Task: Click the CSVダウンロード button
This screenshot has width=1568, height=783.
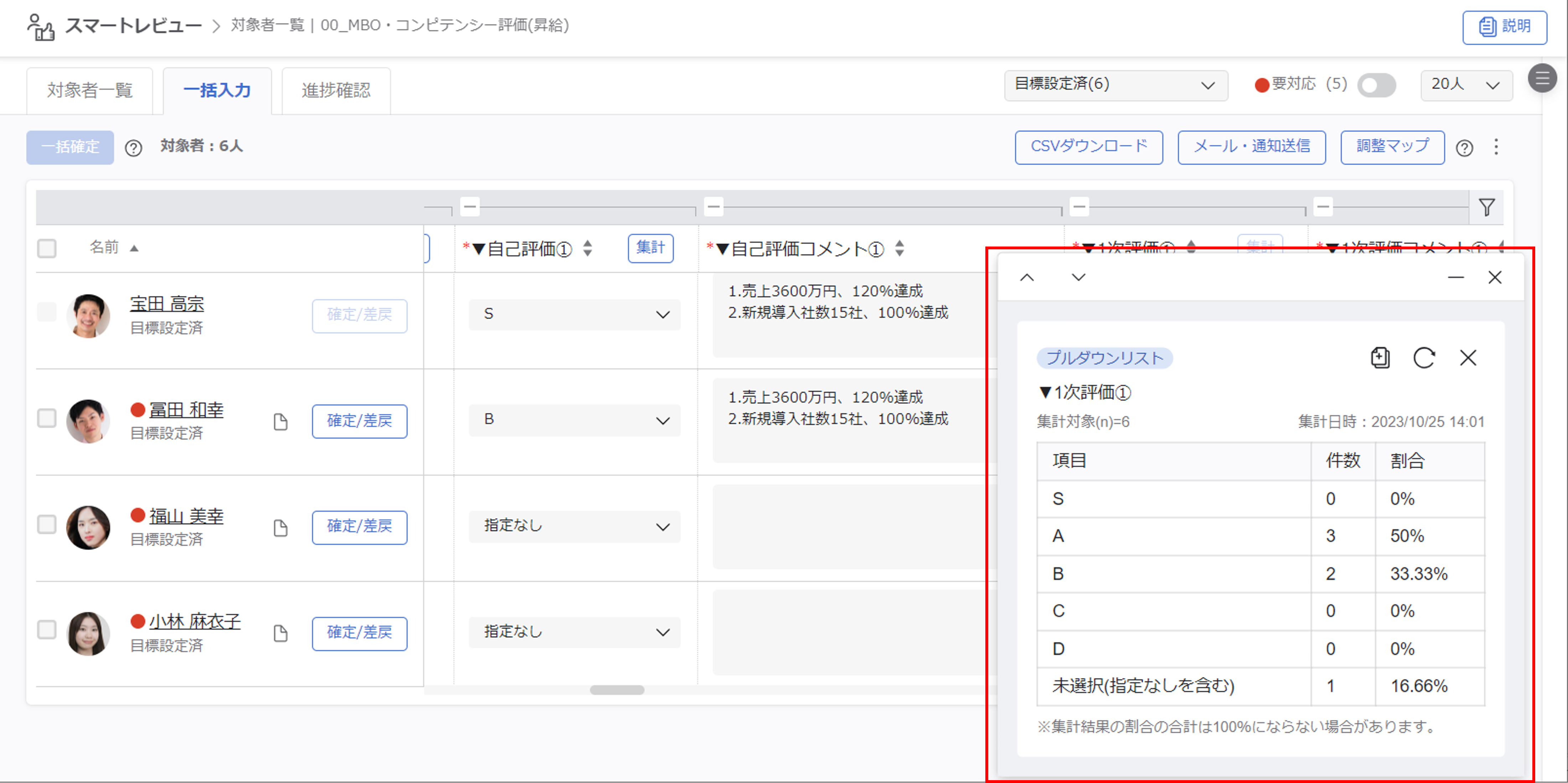Action: pos(1088,147)
